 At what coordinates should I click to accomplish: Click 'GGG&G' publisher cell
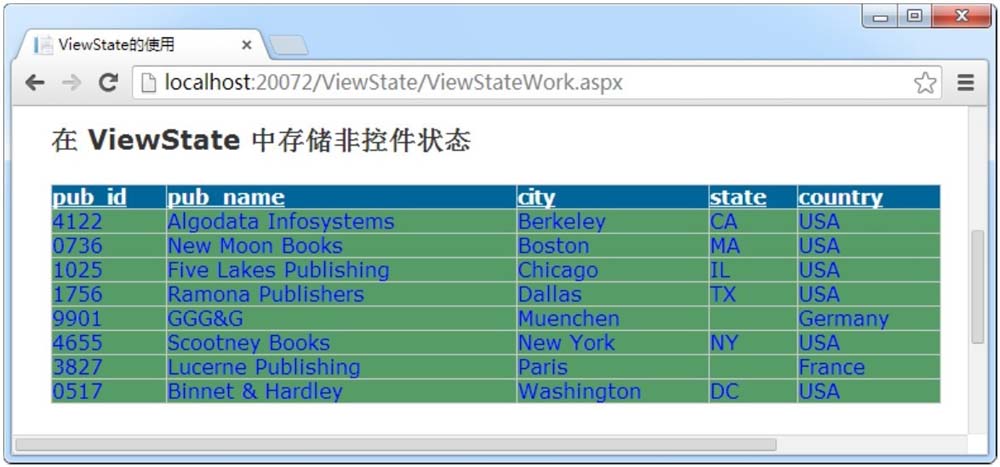tap(341, 318)
